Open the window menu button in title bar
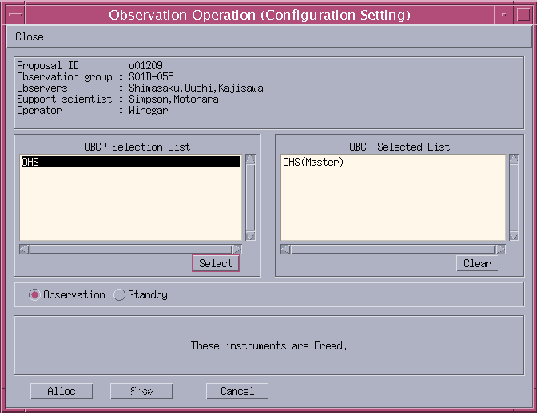Viewport: 537px width, 413px height. click(15, 15)
